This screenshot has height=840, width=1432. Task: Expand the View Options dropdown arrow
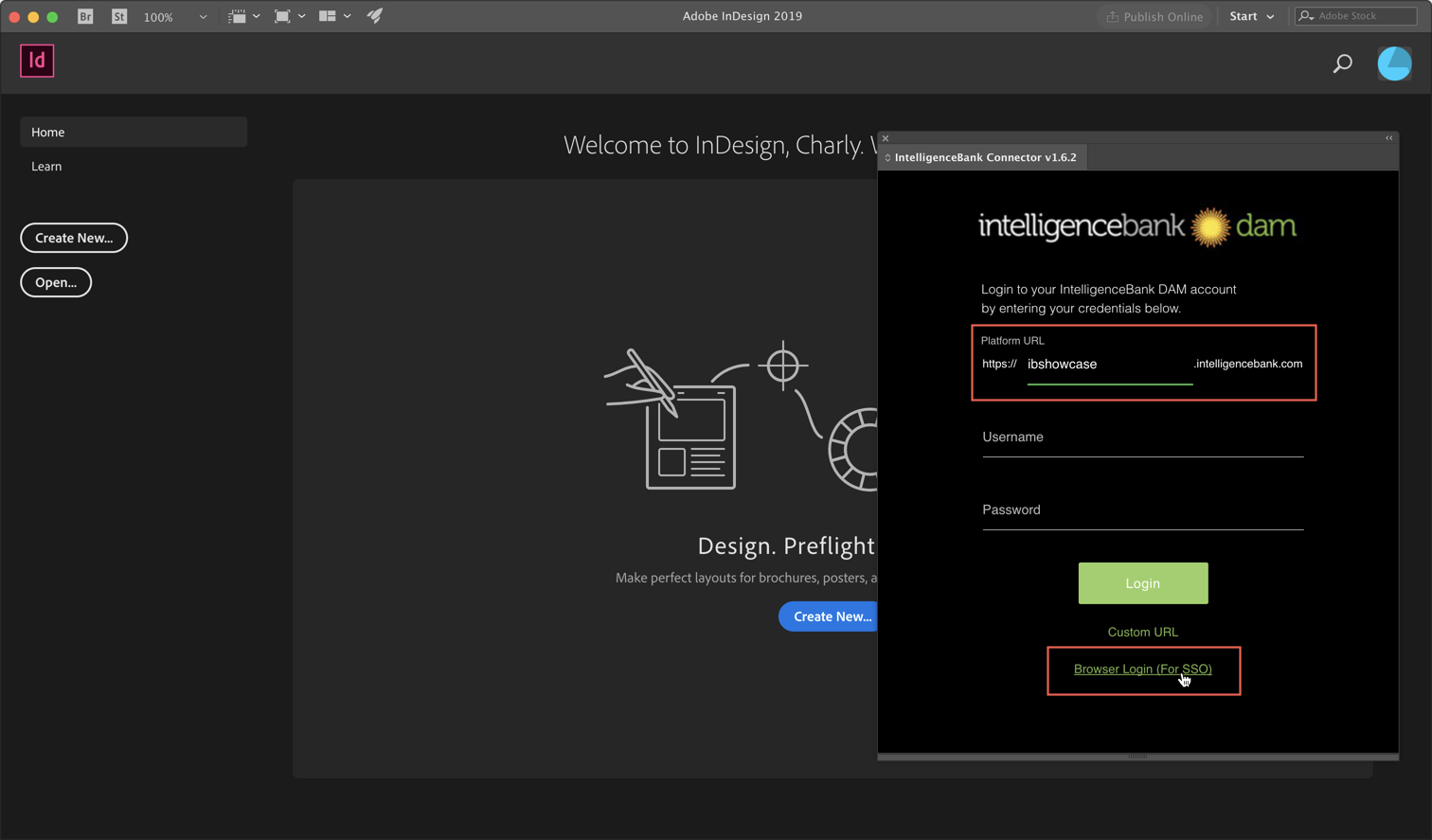pos(257,16)
